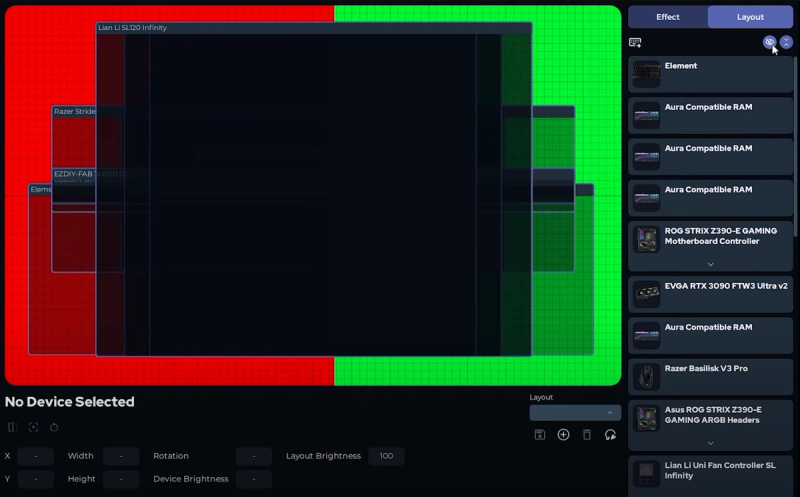Click the save layout icon

click(540, 435)
